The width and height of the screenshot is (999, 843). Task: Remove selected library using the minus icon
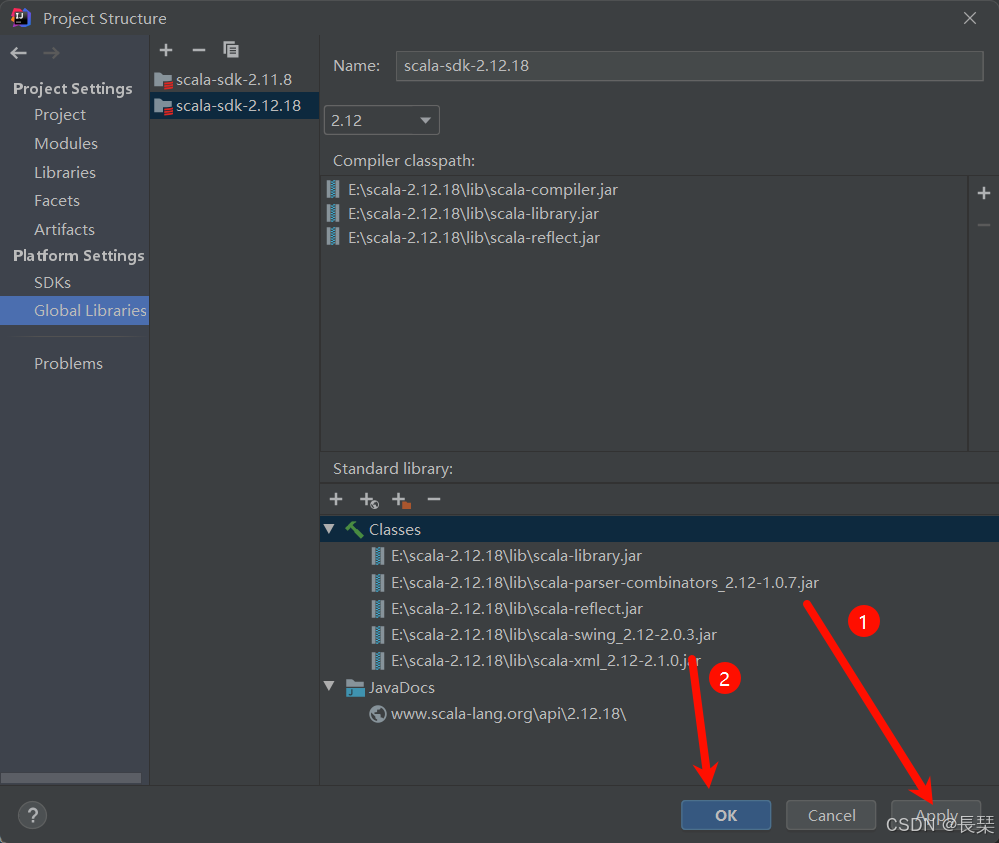coord(198,50)
